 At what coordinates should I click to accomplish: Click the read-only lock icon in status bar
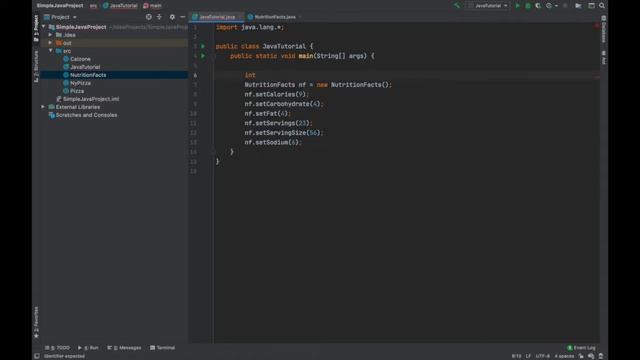coord(581,356)
